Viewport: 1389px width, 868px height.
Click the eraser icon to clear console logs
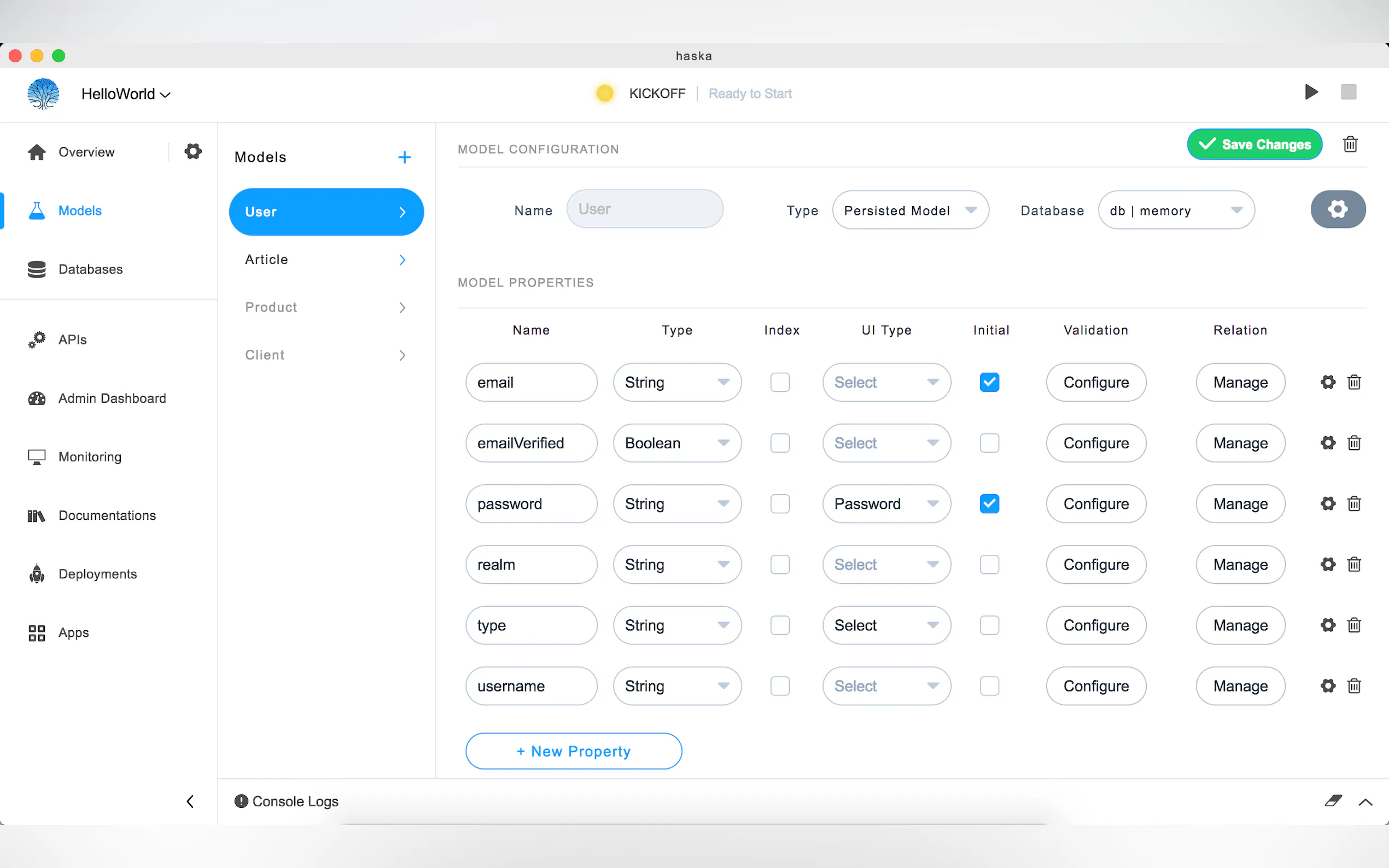(1333, 801)
